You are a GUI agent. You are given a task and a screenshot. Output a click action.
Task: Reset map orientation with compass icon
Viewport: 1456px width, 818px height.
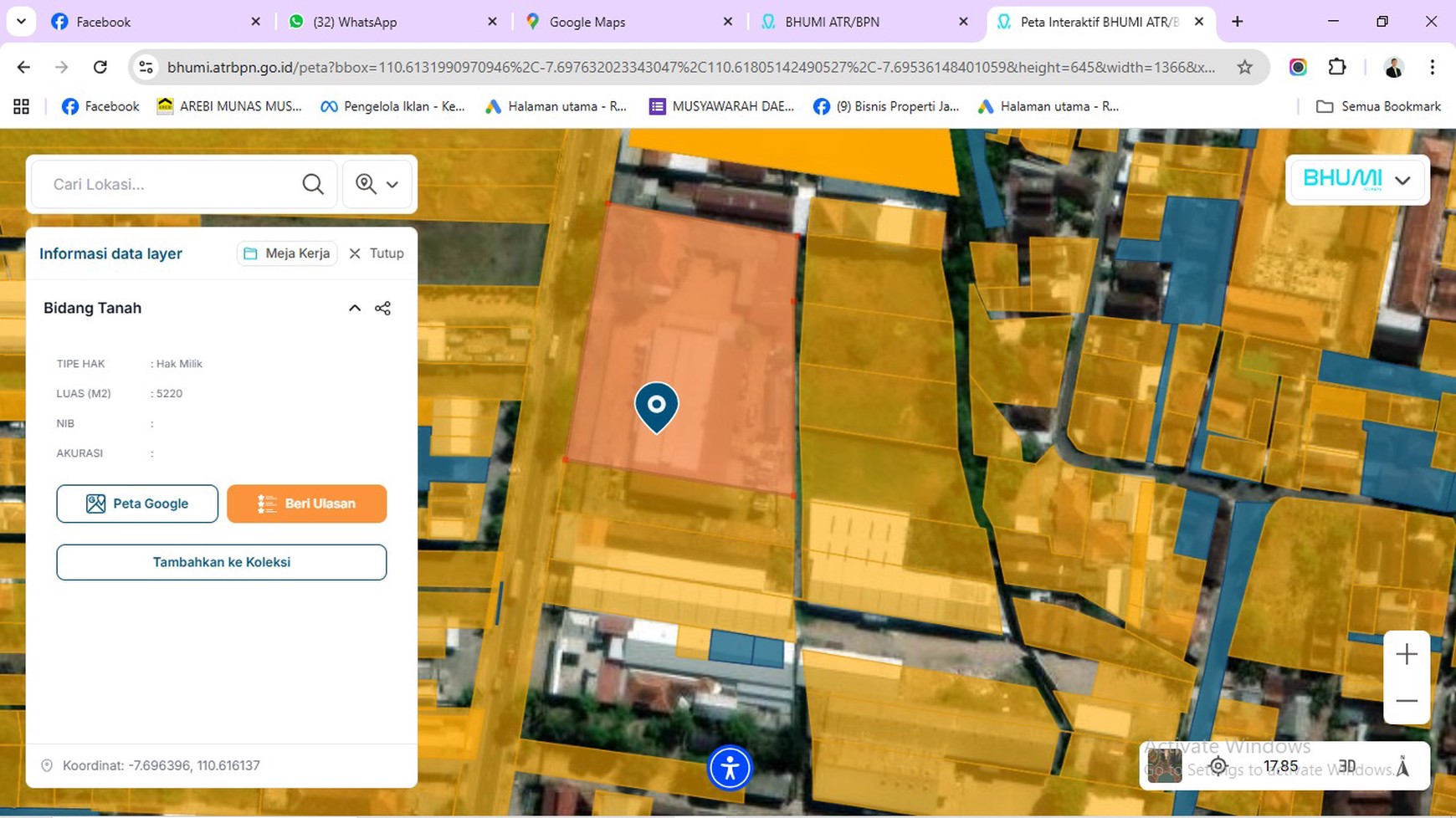pyautogui.click(x=1402, y=764)
